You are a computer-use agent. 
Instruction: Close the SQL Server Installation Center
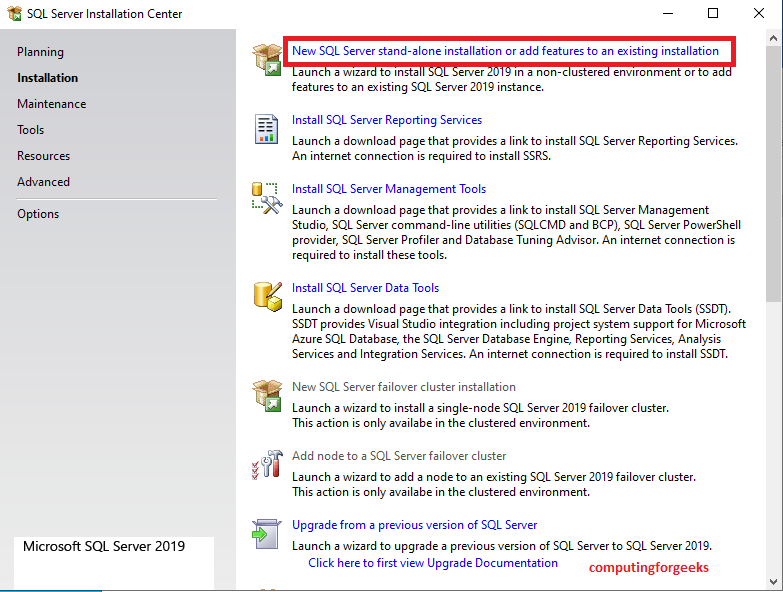point(759,13)
